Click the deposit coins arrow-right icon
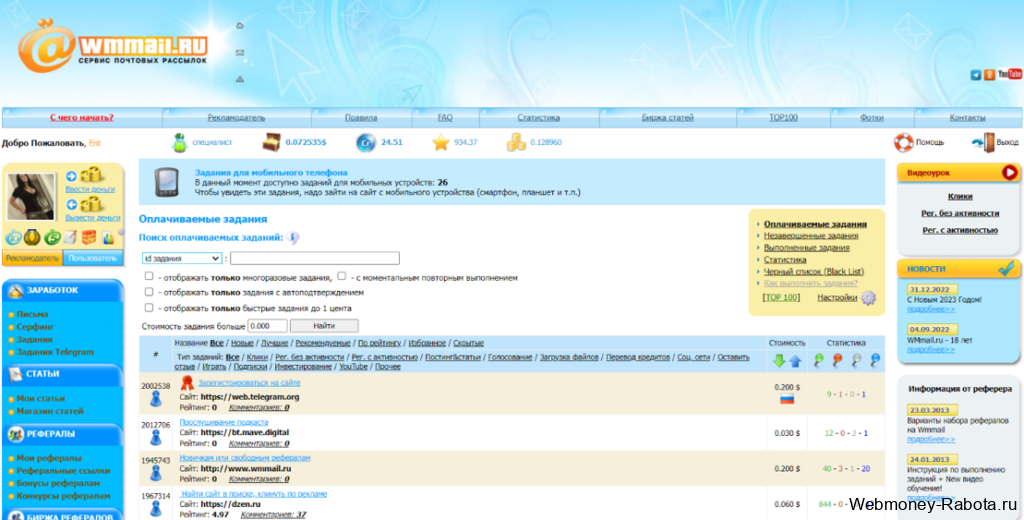This screenshot has width=1024, height=520. (x=88, y=175)
